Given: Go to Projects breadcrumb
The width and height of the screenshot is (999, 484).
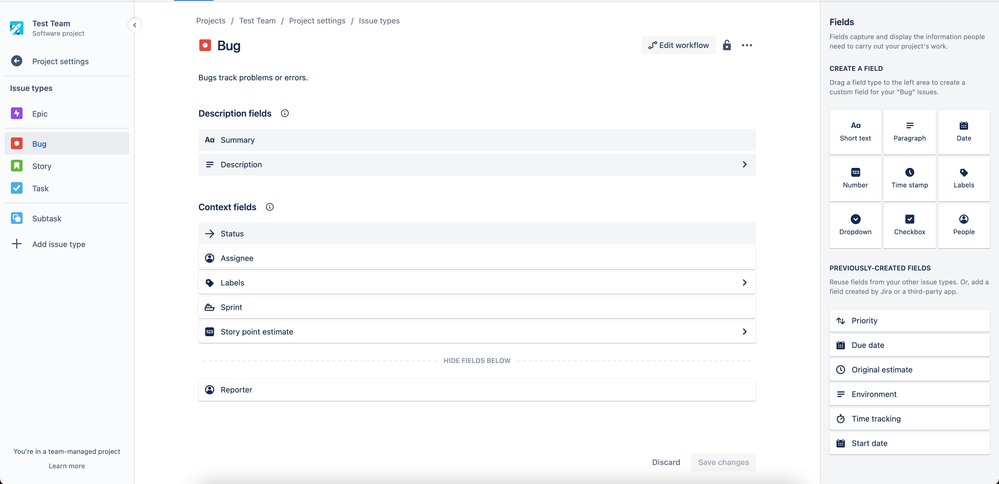Looking at the screenshot, I should coord(211,20).
